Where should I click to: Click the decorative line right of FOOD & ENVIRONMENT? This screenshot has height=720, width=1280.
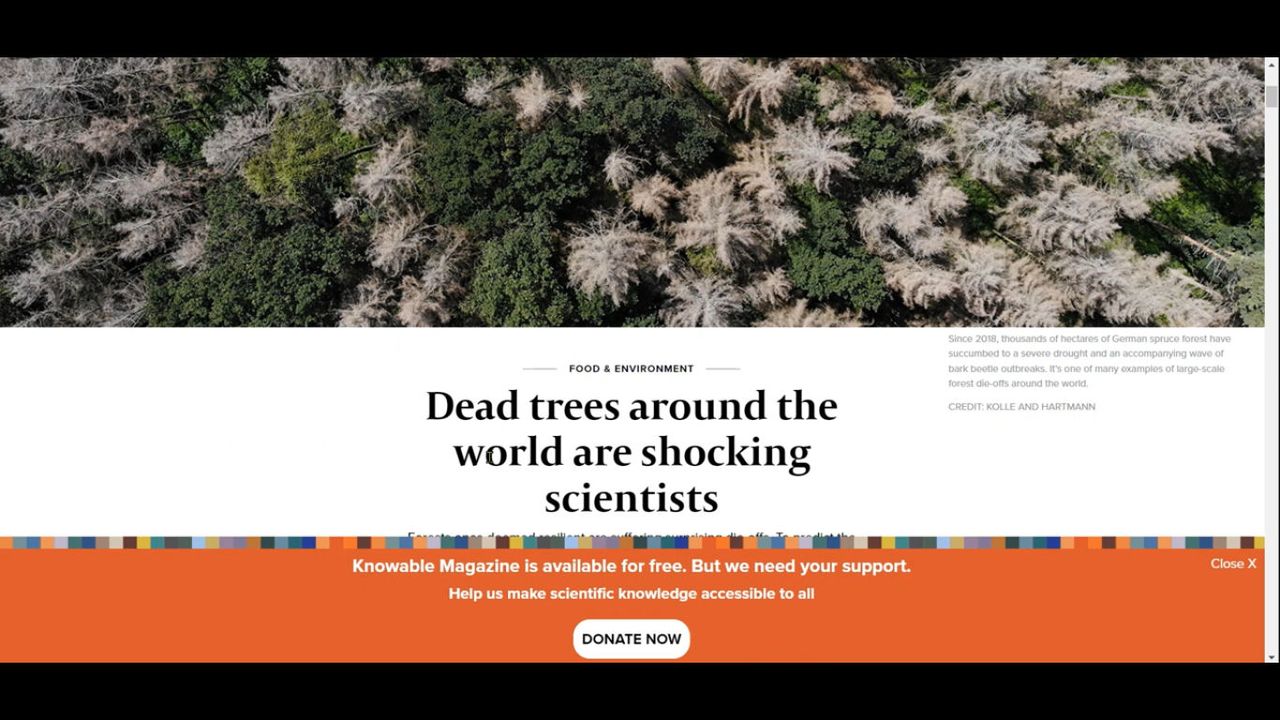point(722,369)
